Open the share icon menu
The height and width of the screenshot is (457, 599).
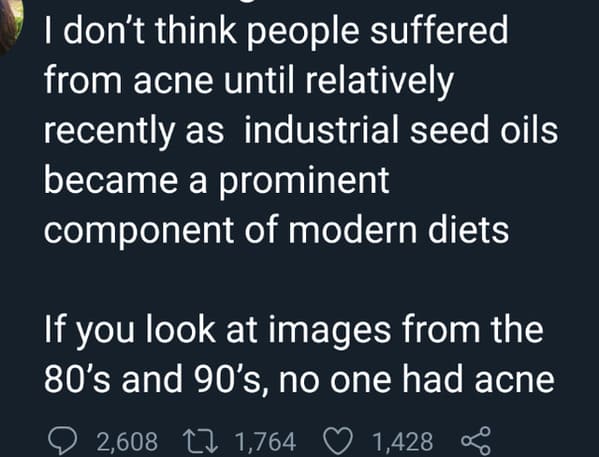coord(476,442)
